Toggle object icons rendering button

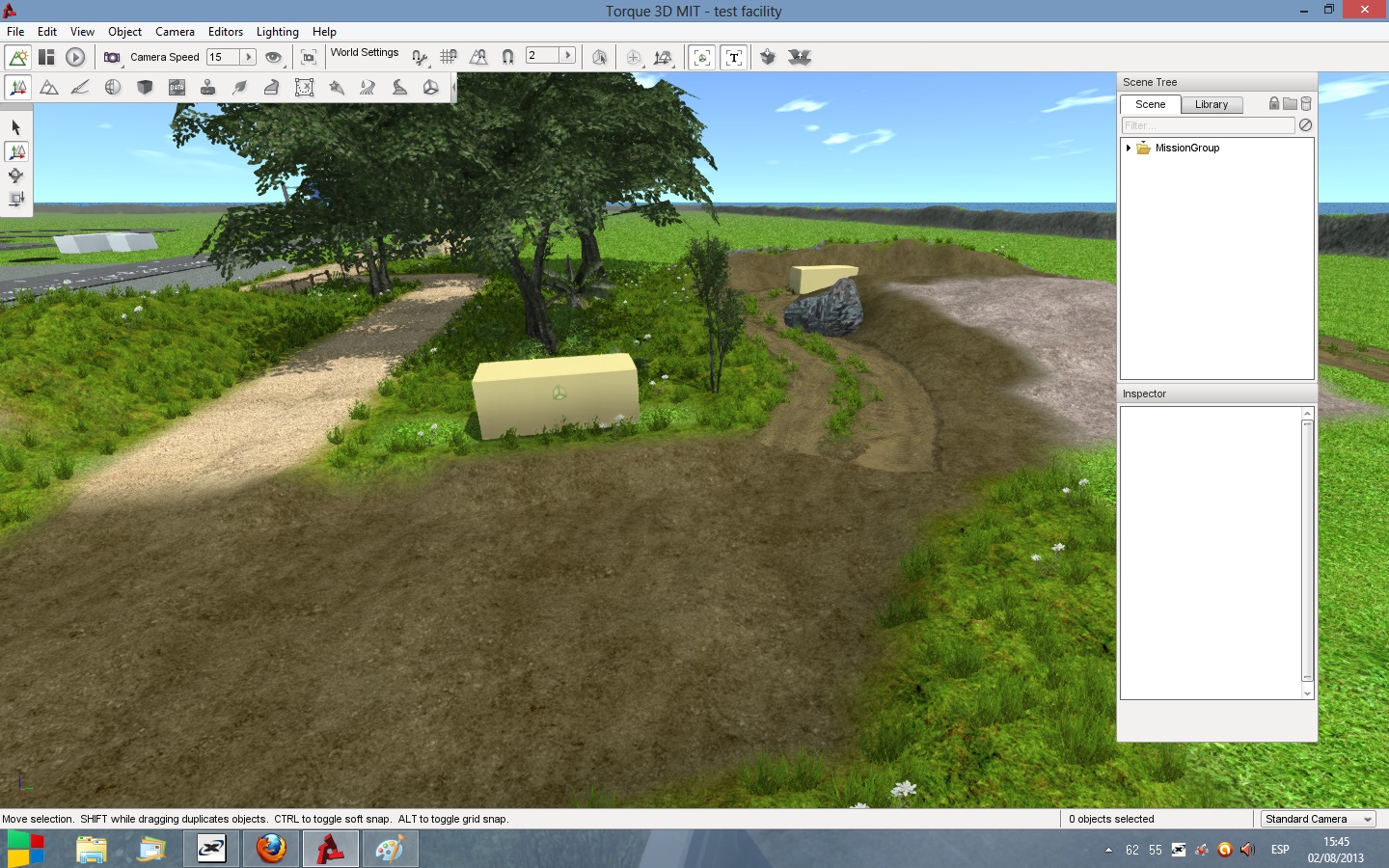pyautogui.click(x=702, y=57)
